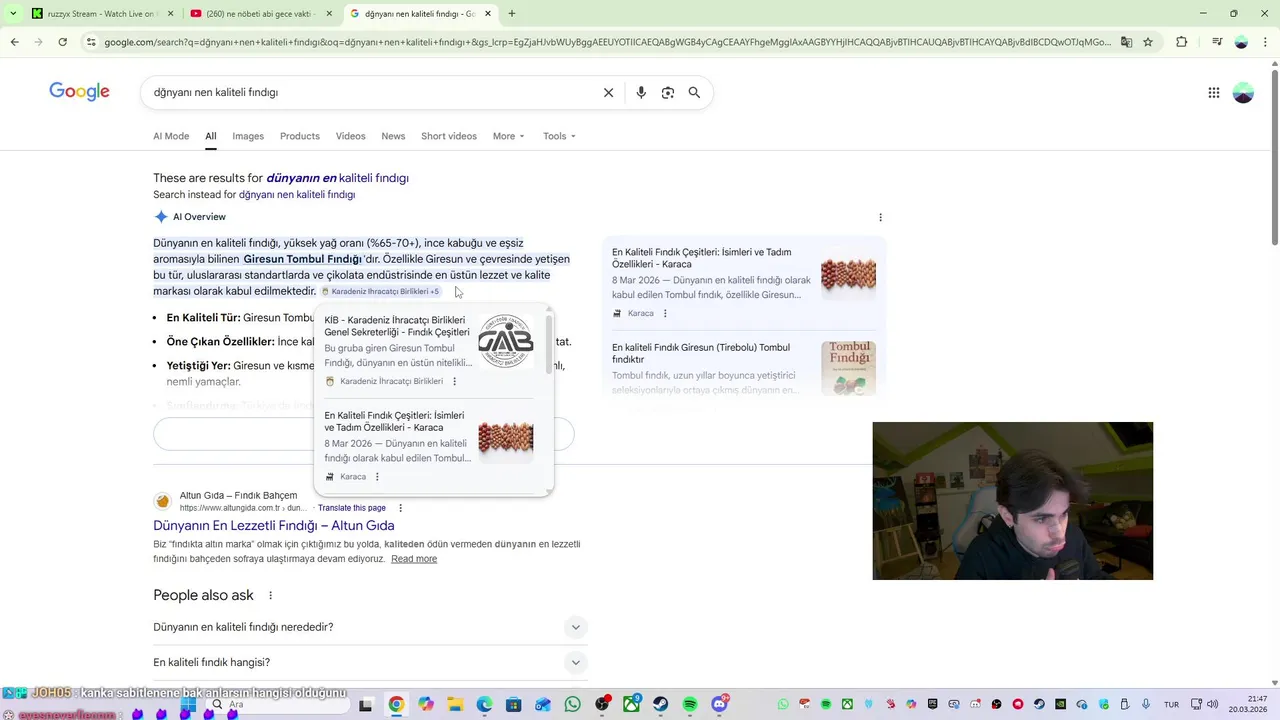Bookmark this page with star icon
This screenshot has height=720, width=1280.
click(x=1148, y=42)
